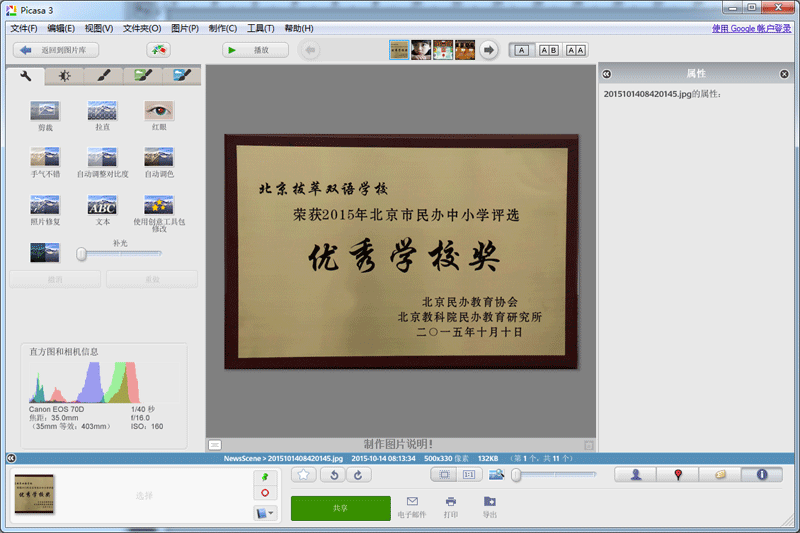Click the histogram graph
This screenshot has width=800, height=533.
point(104,382)
